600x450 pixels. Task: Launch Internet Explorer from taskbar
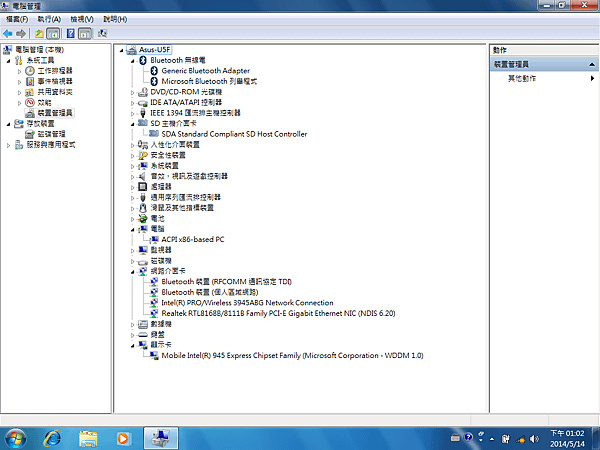pos(52,438)
